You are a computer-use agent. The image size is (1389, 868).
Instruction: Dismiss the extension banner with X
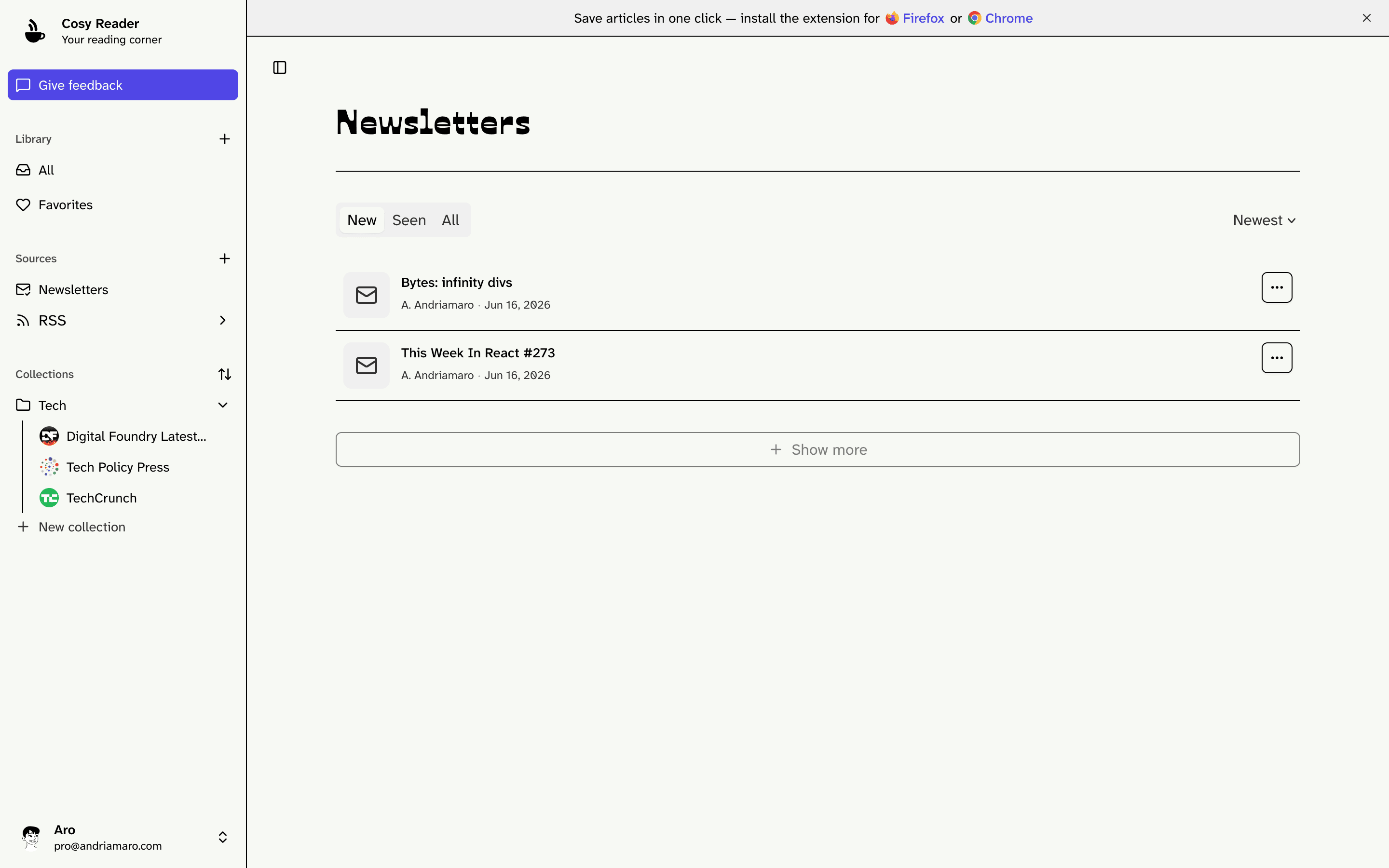pos(1367,18)
